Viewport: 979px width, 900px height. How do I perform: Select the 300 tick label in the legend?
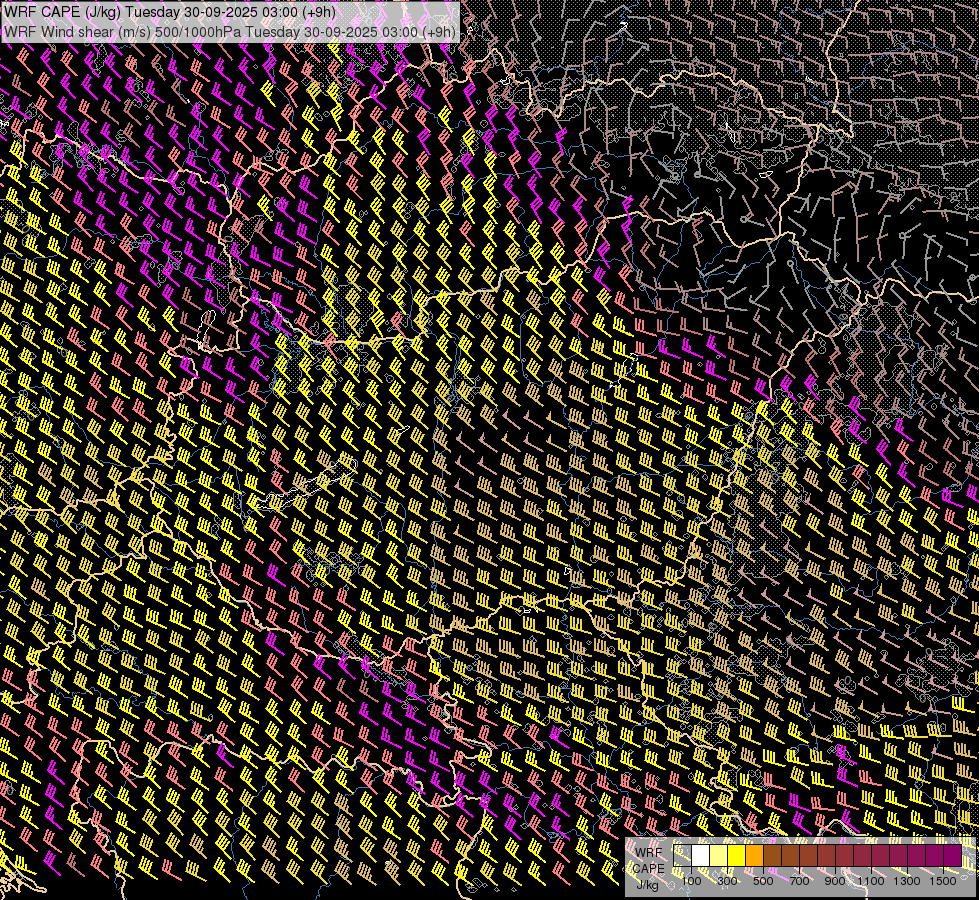727,881
